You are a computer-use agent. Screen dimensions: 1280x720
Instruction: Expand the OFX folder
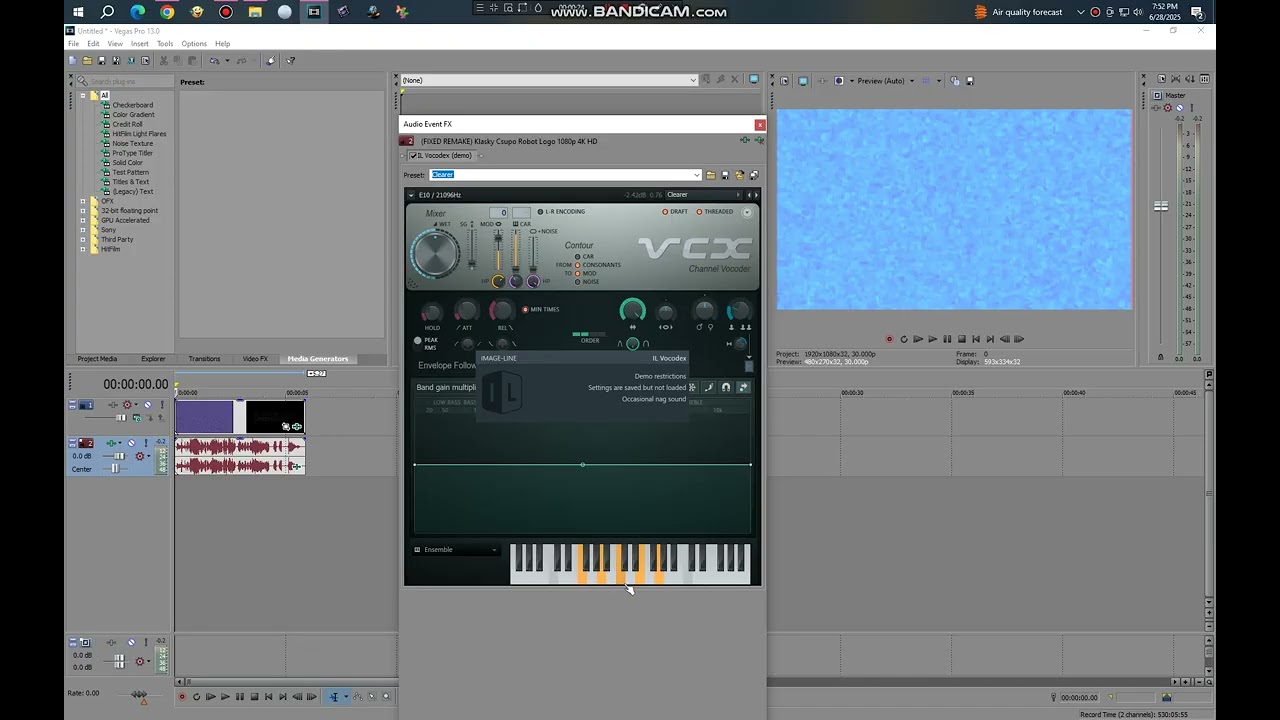[83, 201]
